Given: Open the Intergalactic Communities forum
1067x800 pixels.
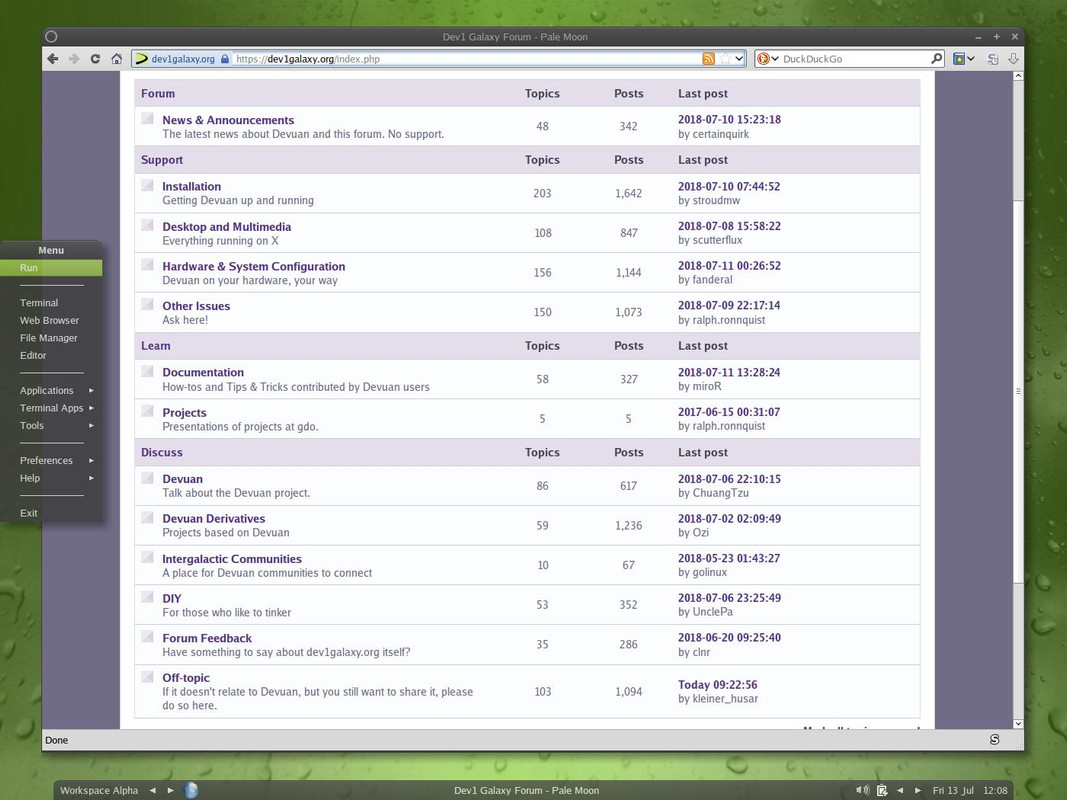Looking at the screenshot, I should (231, 559).
